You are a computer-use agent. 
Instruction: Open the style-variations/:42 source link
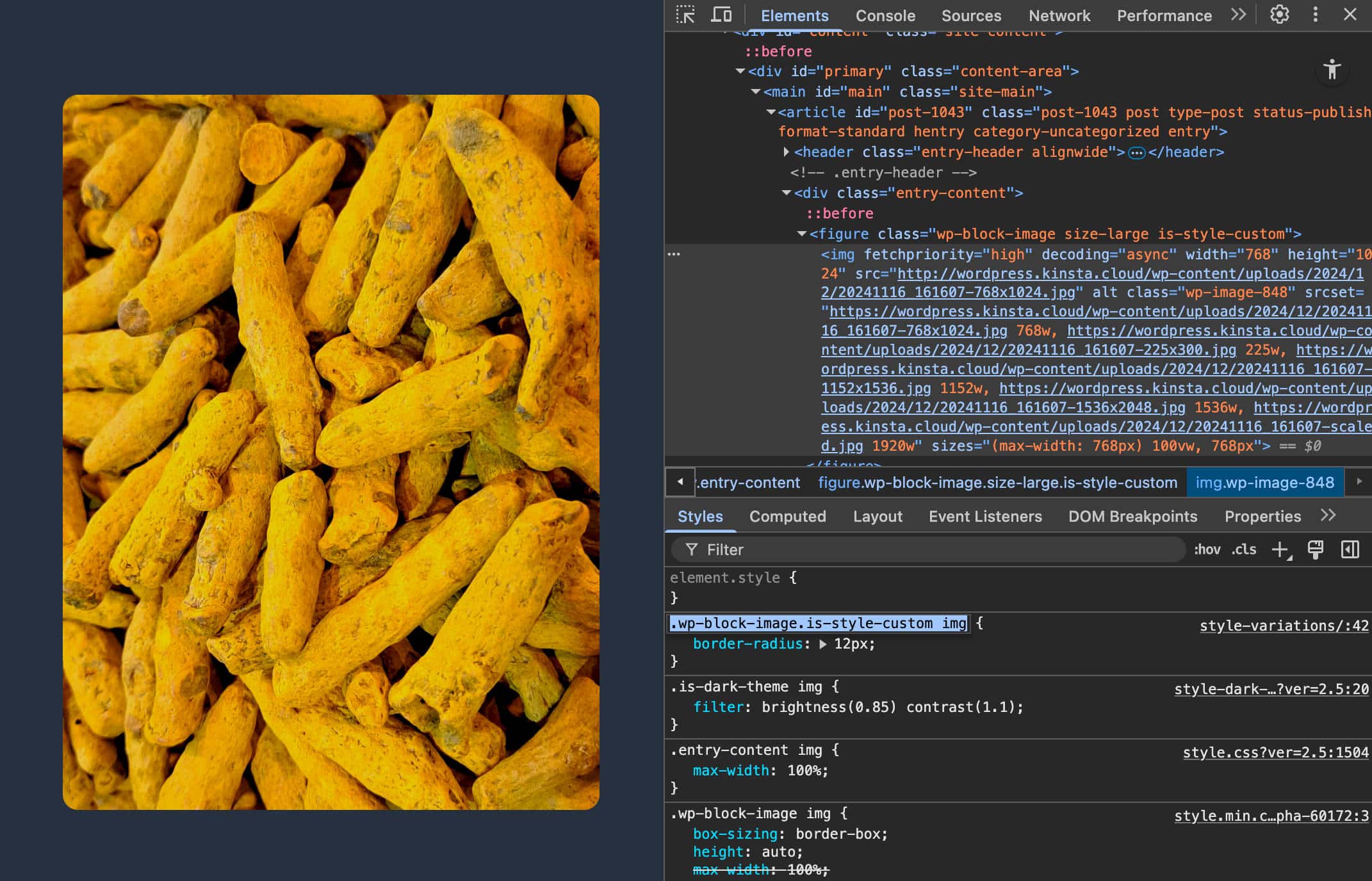[1284, 626]
